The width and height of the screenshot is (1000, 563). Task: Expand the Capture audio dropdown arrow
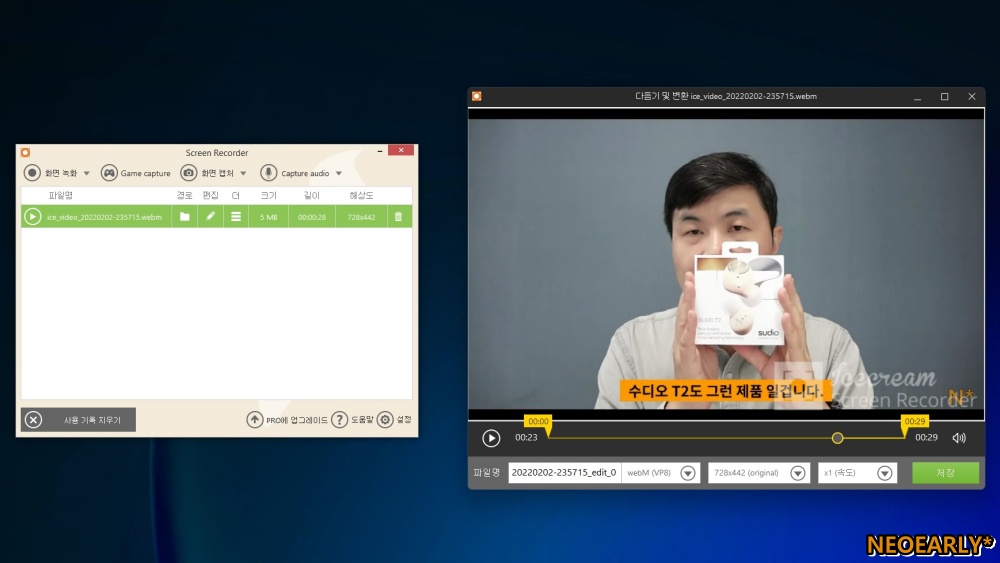click(339, 173)
